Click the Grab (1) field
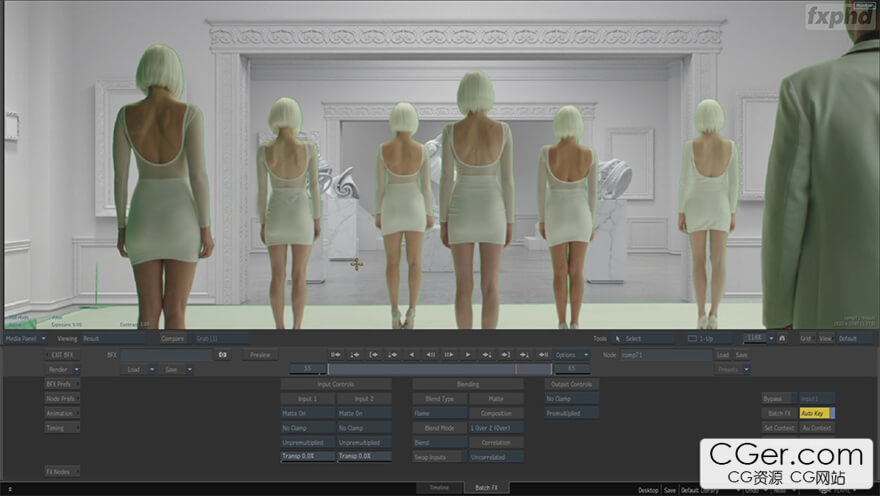The image size is (880, 496). (220, 338)
